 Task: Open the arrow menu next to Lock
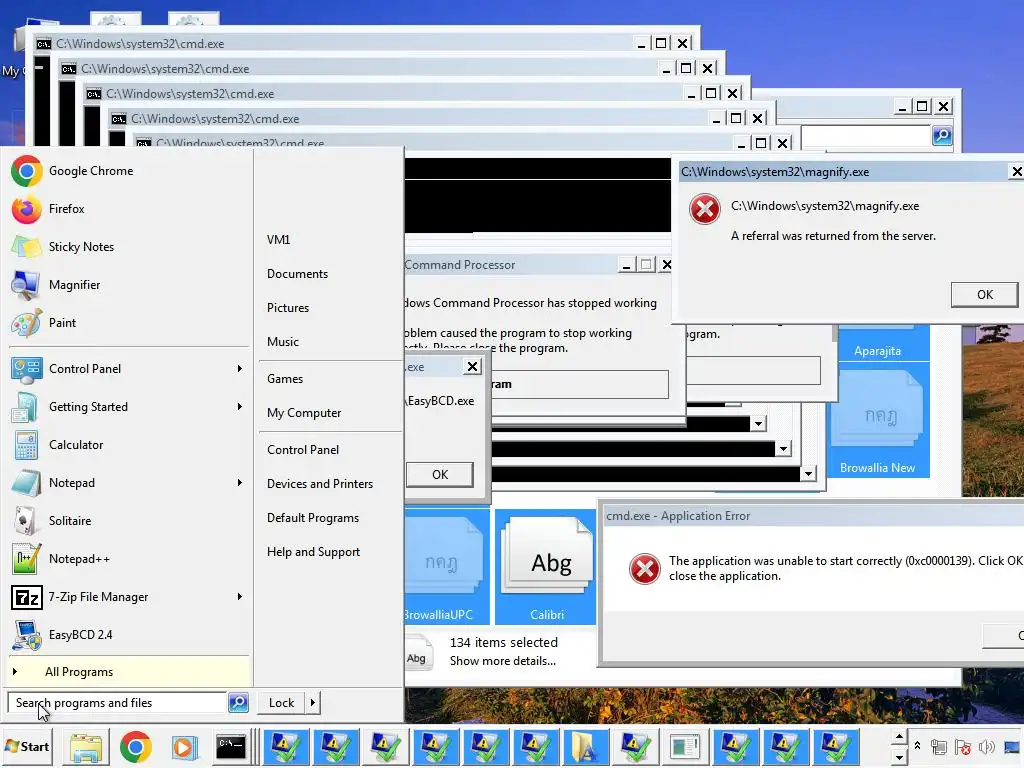click(x=313, y=703)
